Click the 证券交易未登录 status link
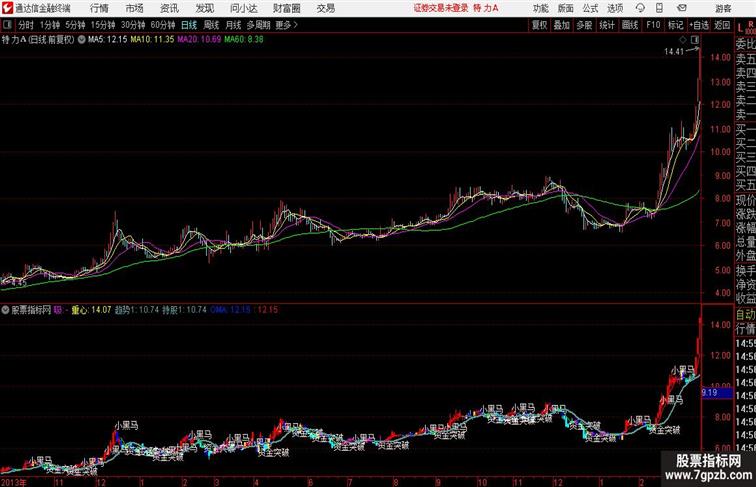 (x=441, y=8)
